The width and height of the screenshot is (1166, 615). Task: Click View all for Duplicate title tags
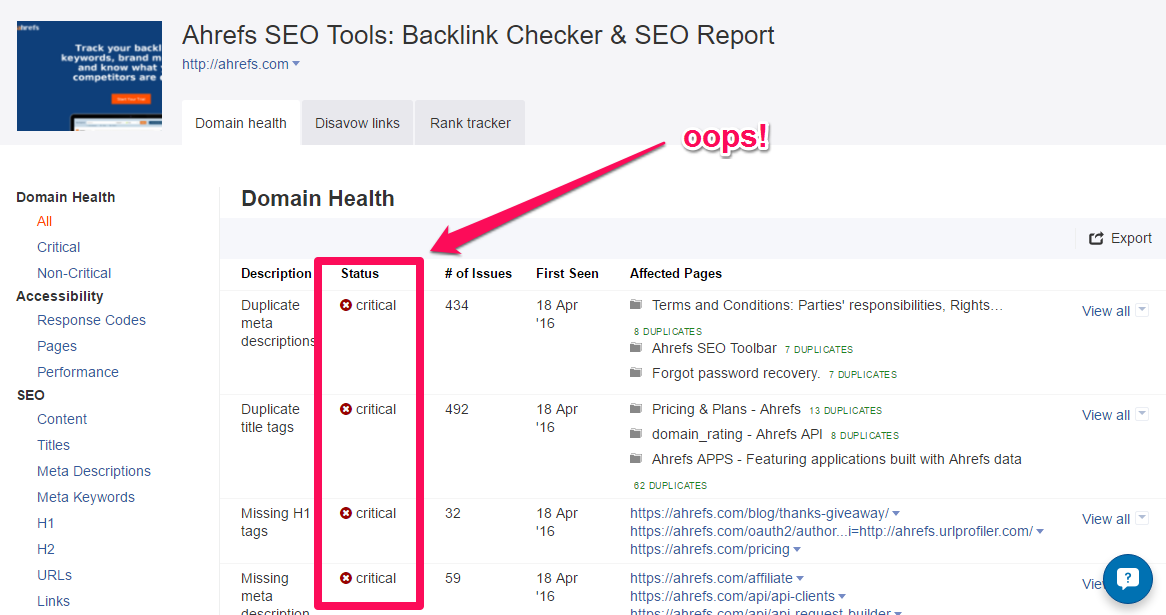tap(1106, 415)
